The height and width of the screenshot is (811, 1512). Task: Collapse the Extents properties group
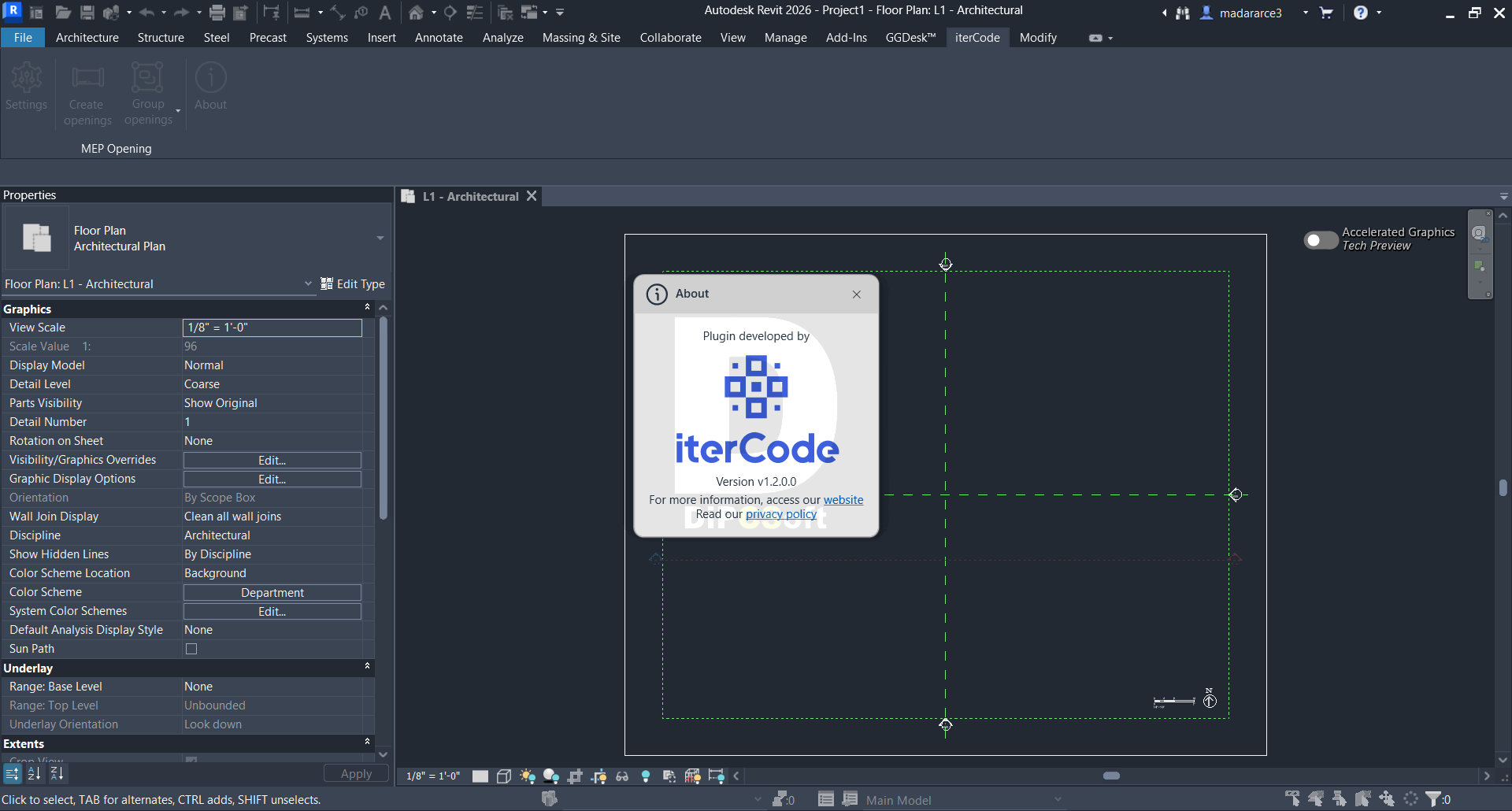coord(367,742)
